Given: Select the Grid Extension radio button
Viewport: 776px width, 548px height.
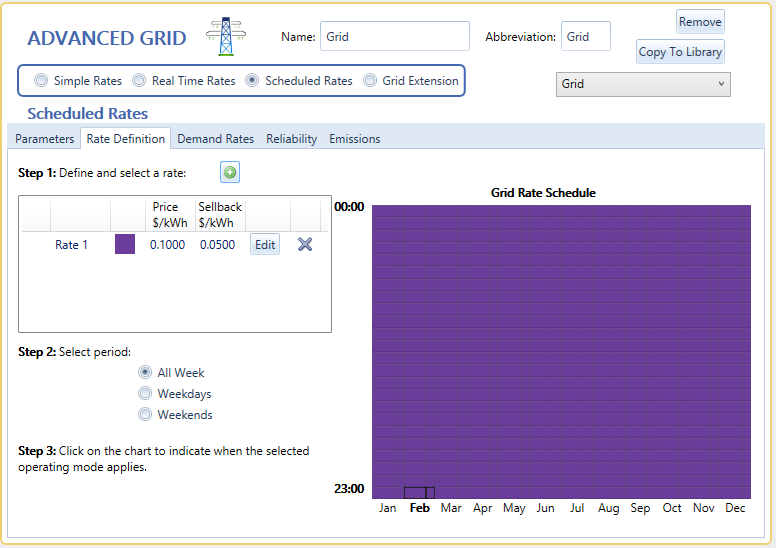Looking at the screenshot, I should (370, 81).
